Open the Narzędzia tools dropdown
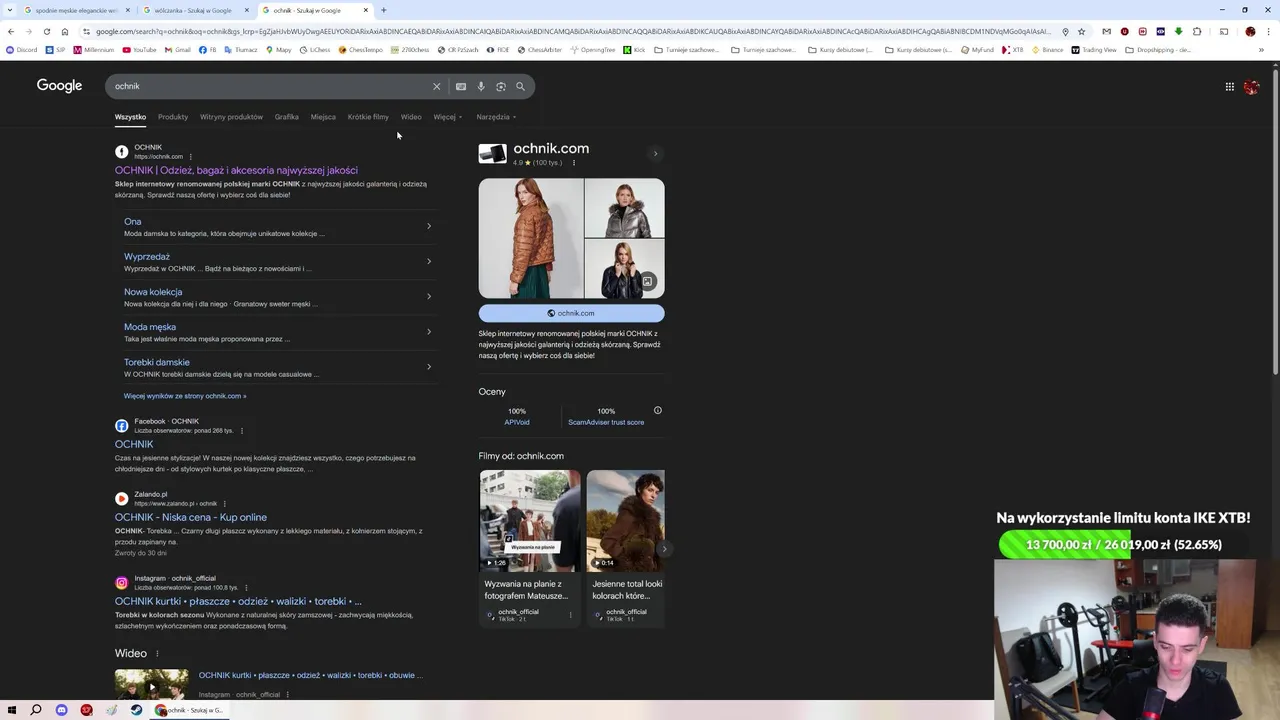The image size is (1280, 720). (x=496, y=117)
